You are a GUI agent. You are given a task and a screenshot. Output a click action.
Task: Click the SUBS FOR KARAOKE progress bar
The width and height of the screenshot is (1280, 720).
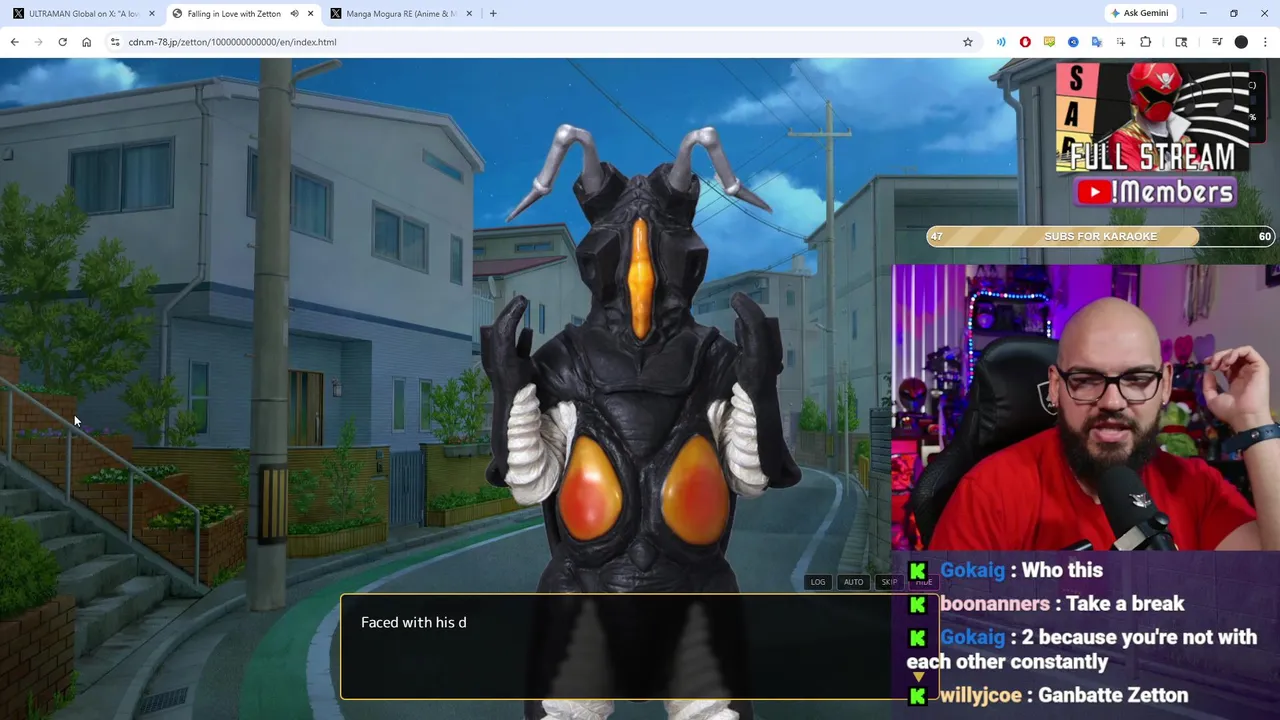tap(1100, 236)
